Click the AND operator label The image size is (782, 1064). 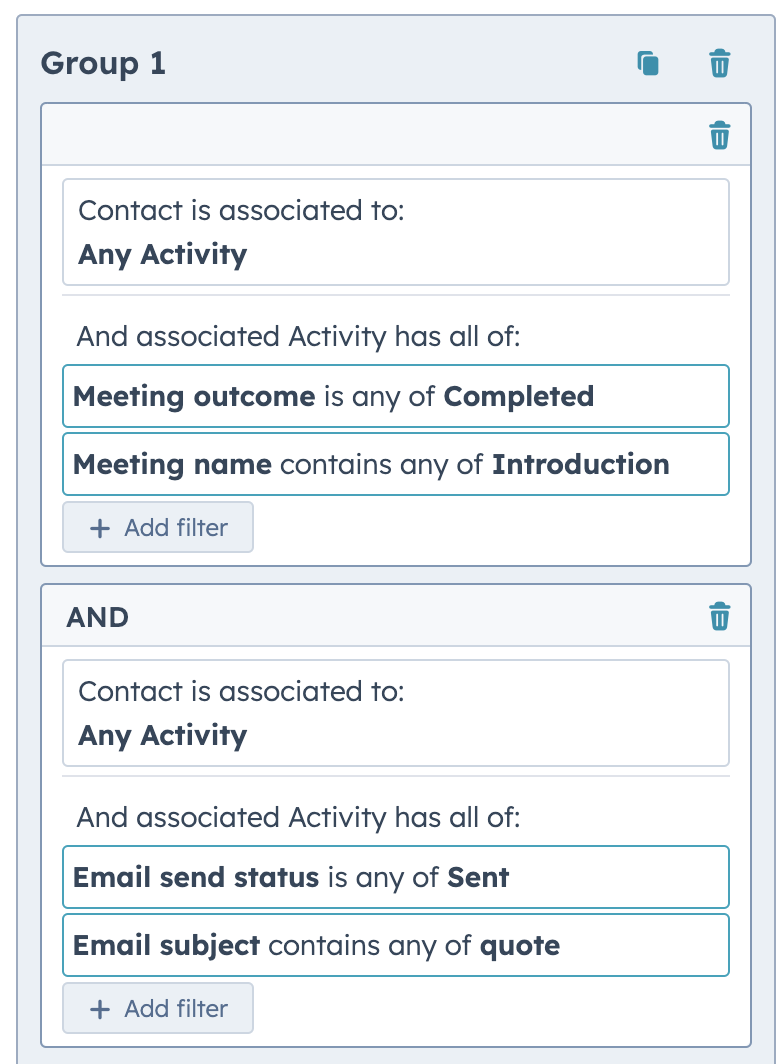97,617
